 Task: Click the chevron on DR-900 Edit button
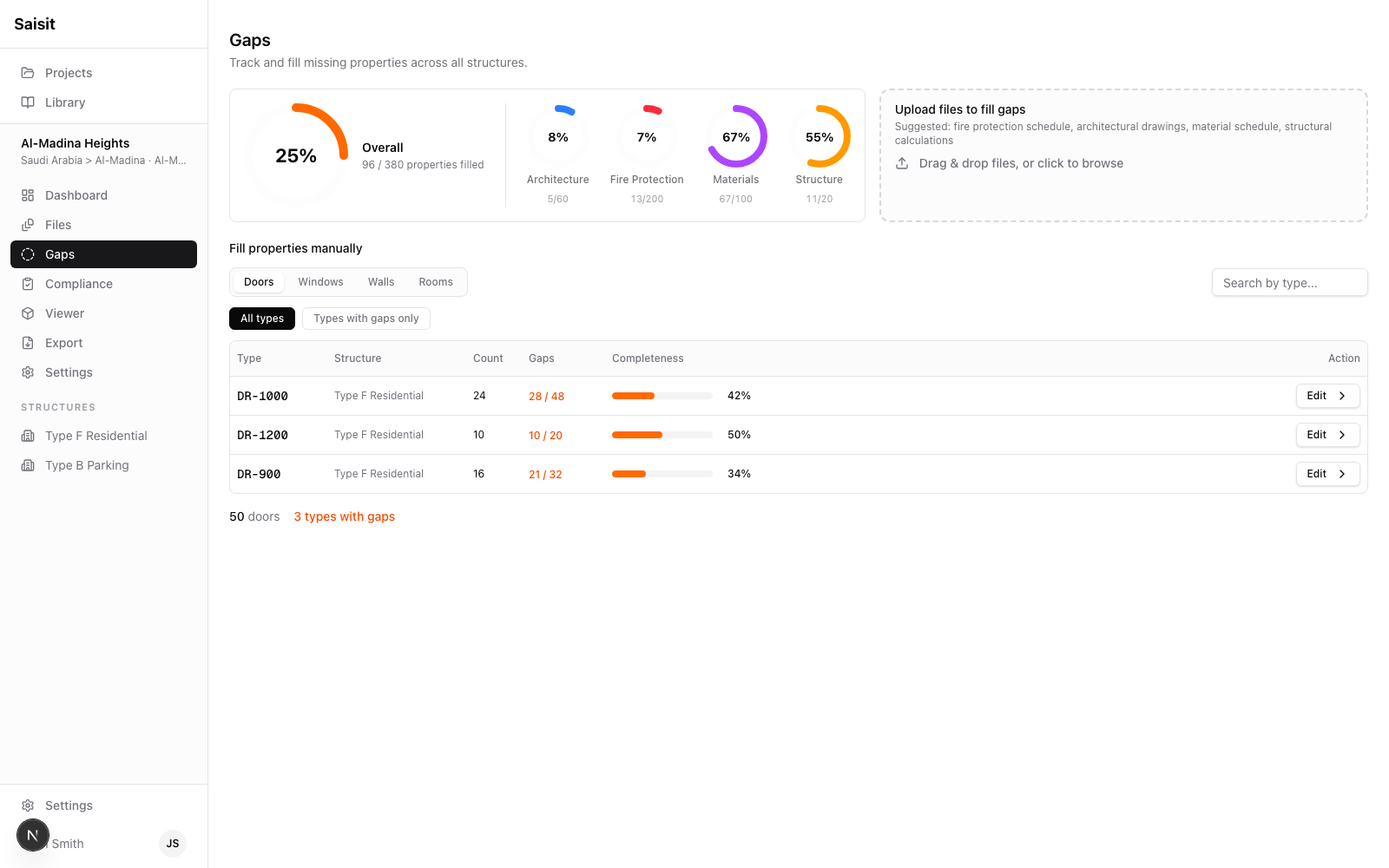click(1342, 474)
